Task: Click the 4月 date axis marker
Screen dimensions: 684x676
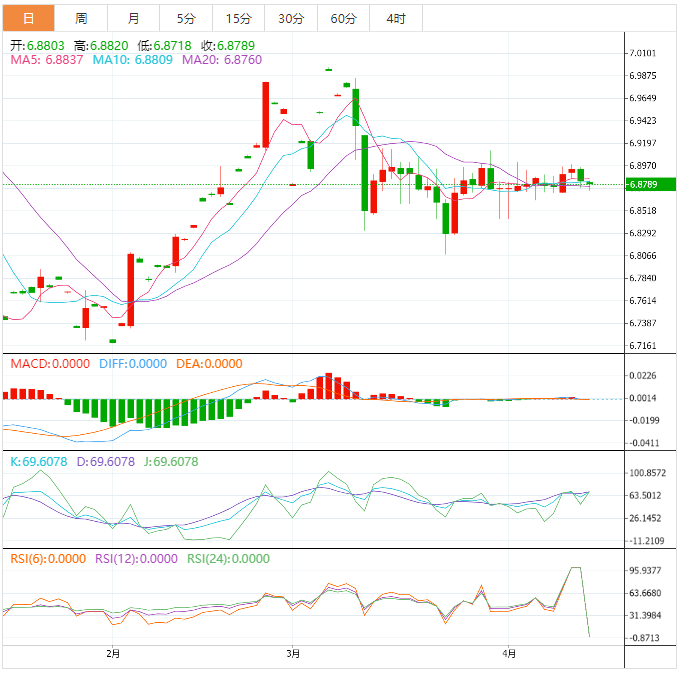Action: coord(509,654)
